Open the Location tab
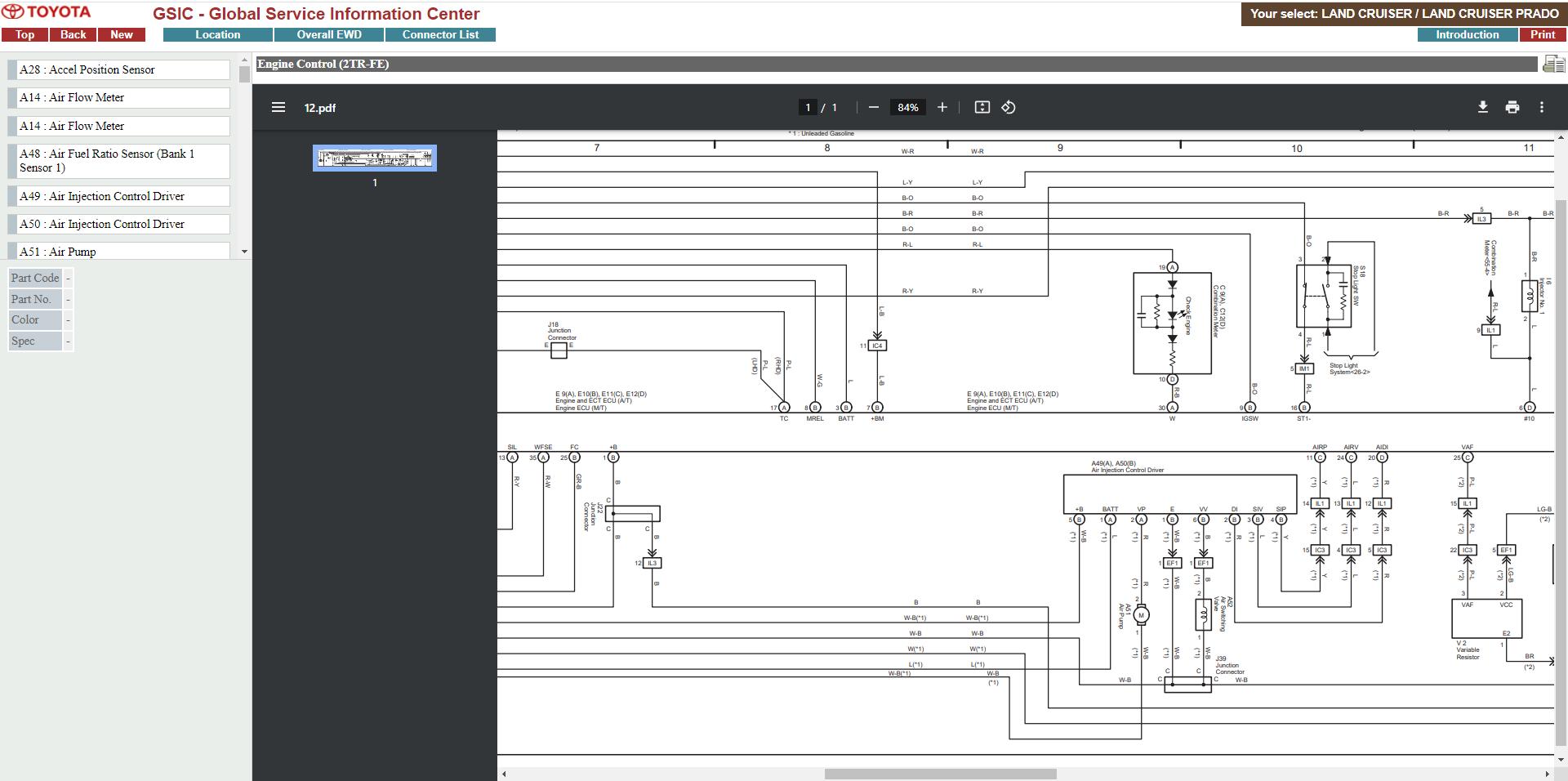 click(x=218, y=34)
